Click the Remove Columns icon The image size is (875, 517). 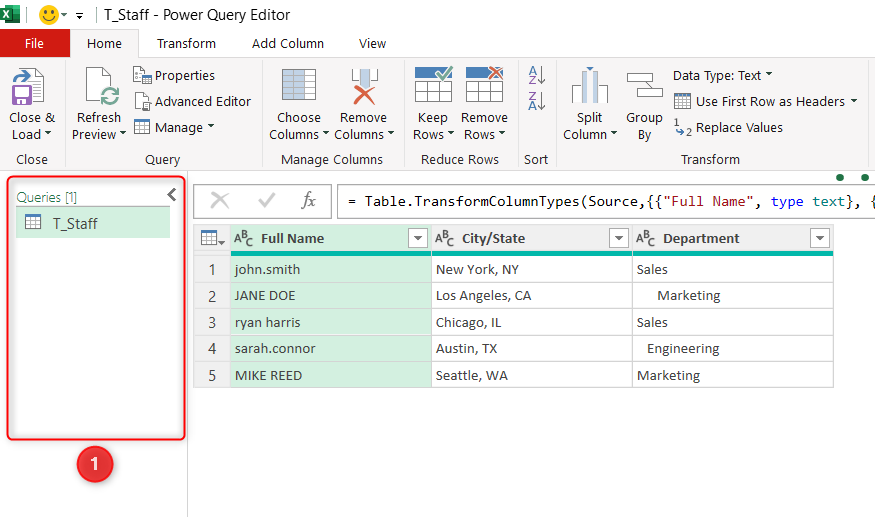click(x=364, y=87)
